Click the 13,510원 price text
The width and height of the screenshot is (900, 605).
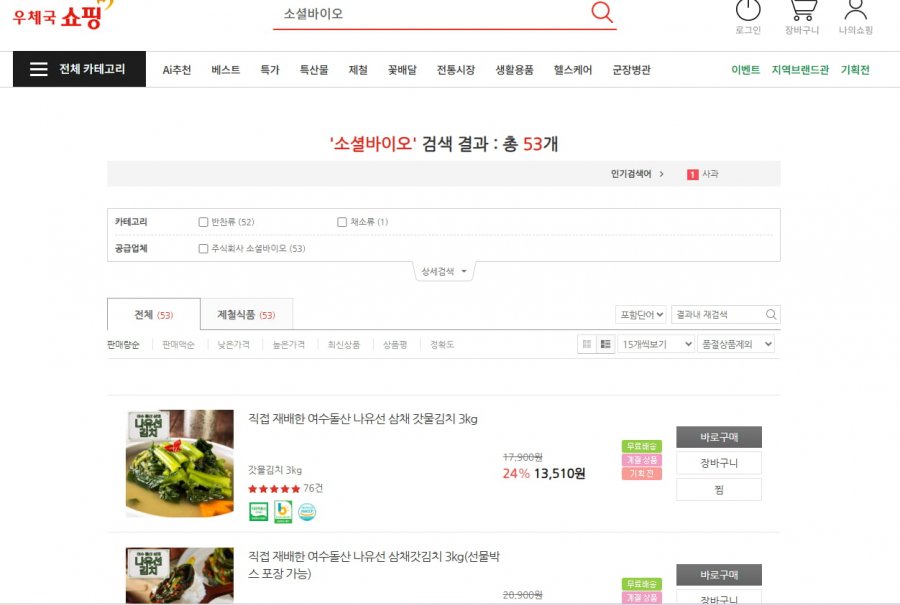(x=560, y=474)
